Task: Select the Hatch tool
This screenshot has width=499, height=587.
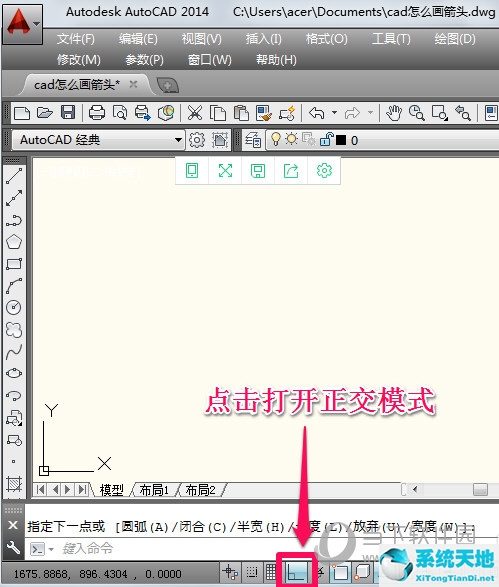Action: [14, 484]
